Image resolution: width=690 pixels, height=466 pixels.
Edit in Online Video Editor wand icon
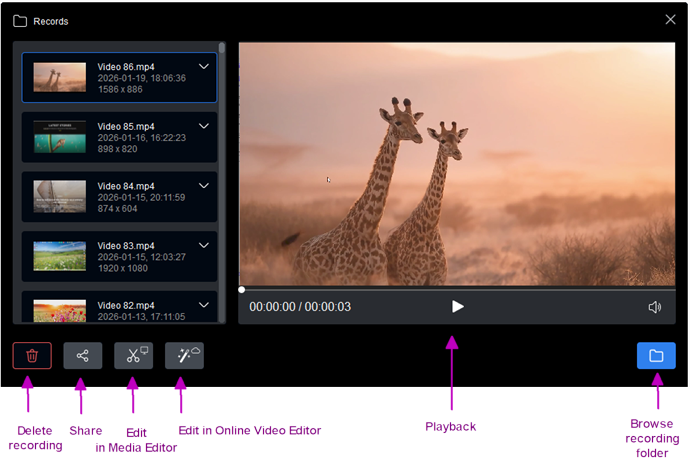click(x=184, y=356)
